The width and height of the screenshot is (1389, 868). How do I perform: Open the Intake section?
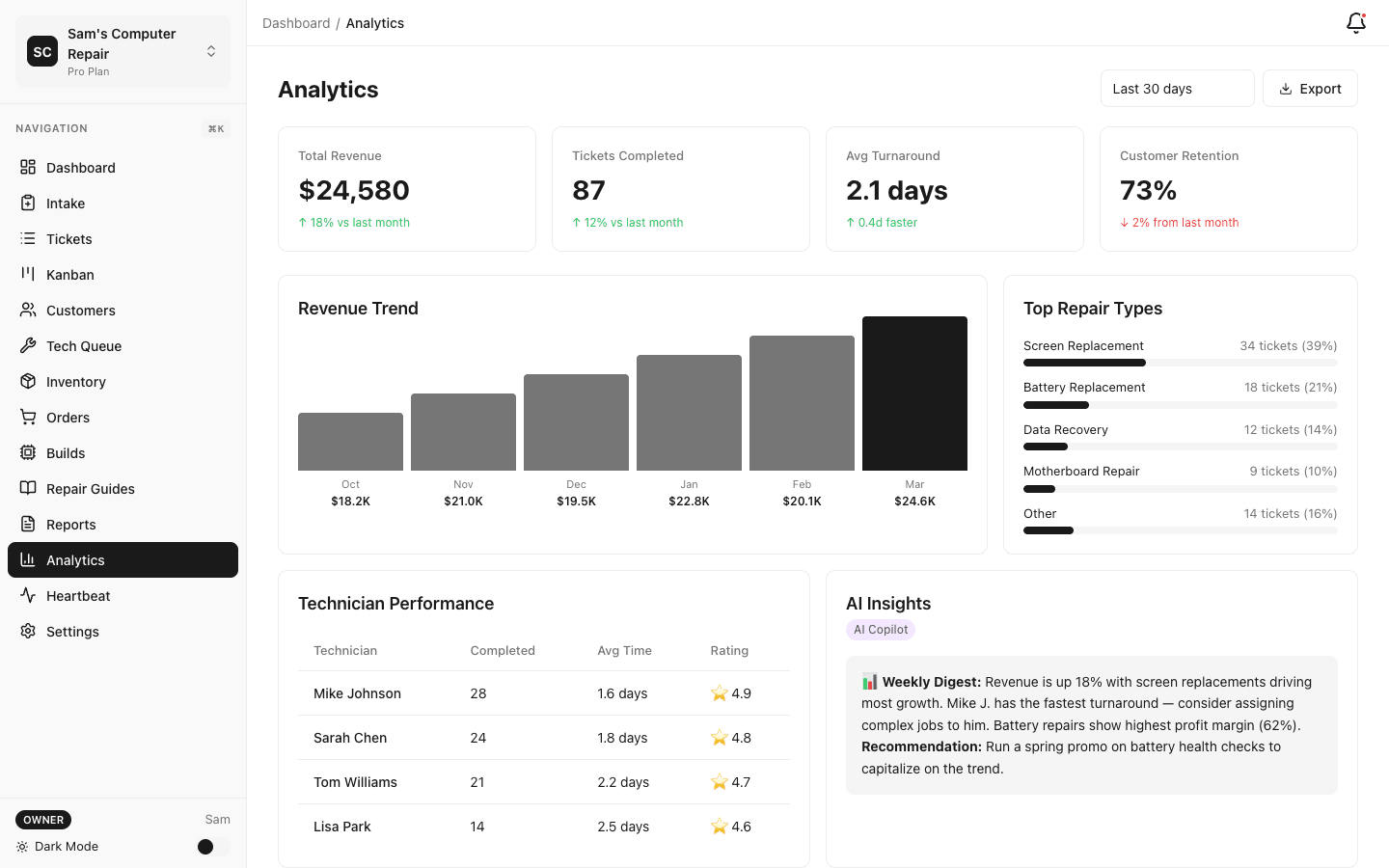(x=30, y=203)
